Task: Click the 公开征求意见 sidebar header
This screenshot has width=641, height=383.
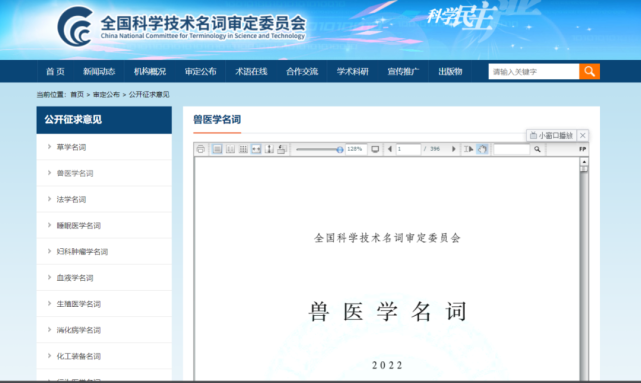Action: [104, 120]
